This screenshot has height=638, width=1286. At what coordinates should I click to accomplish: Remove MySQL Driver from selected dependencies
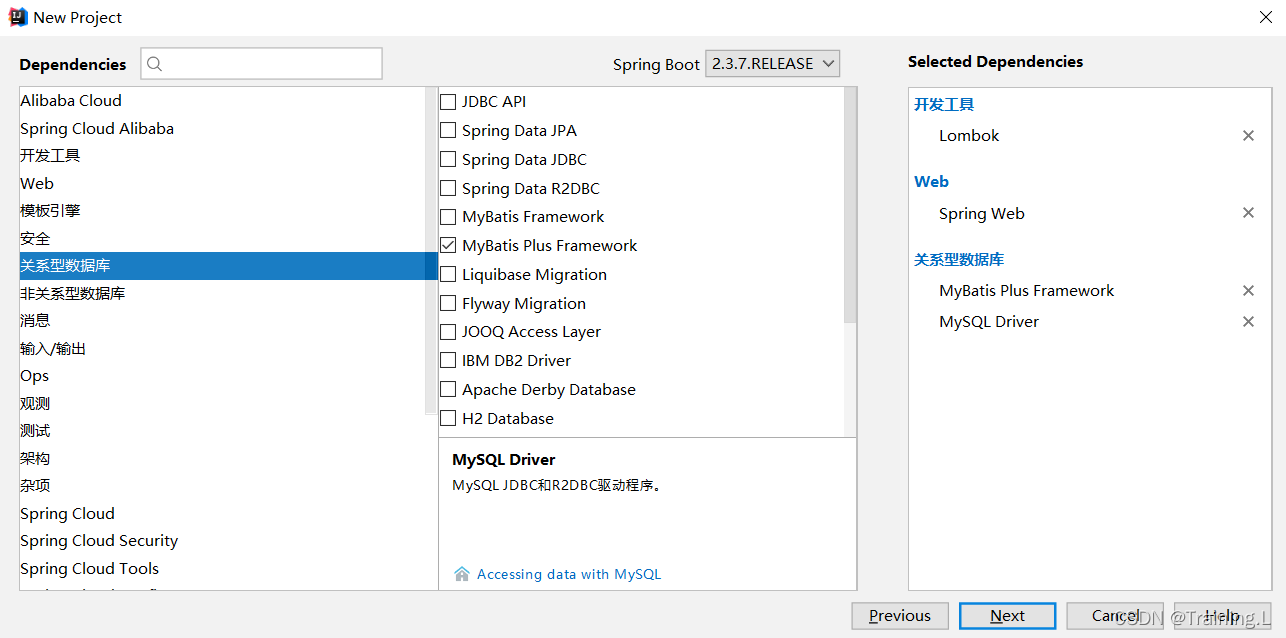click(x=1248, y=322)
